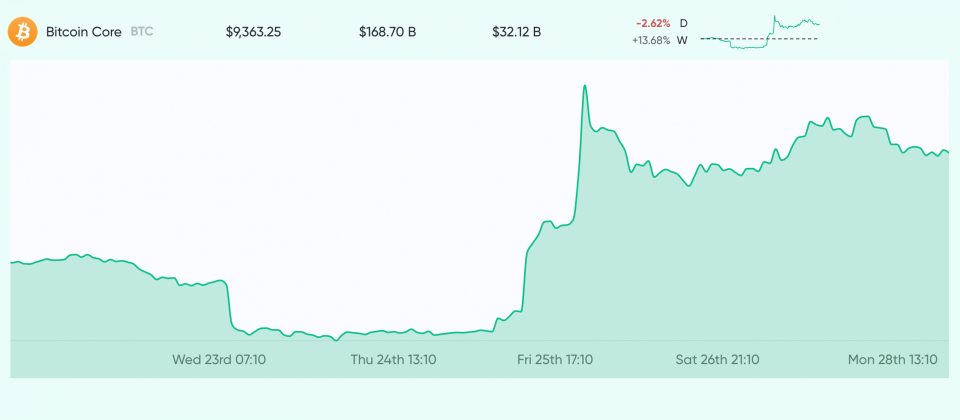This screenshot has width=960, height=420.
Task: Open the mini sparkline chart thumbnail
Action: point(760,31)
